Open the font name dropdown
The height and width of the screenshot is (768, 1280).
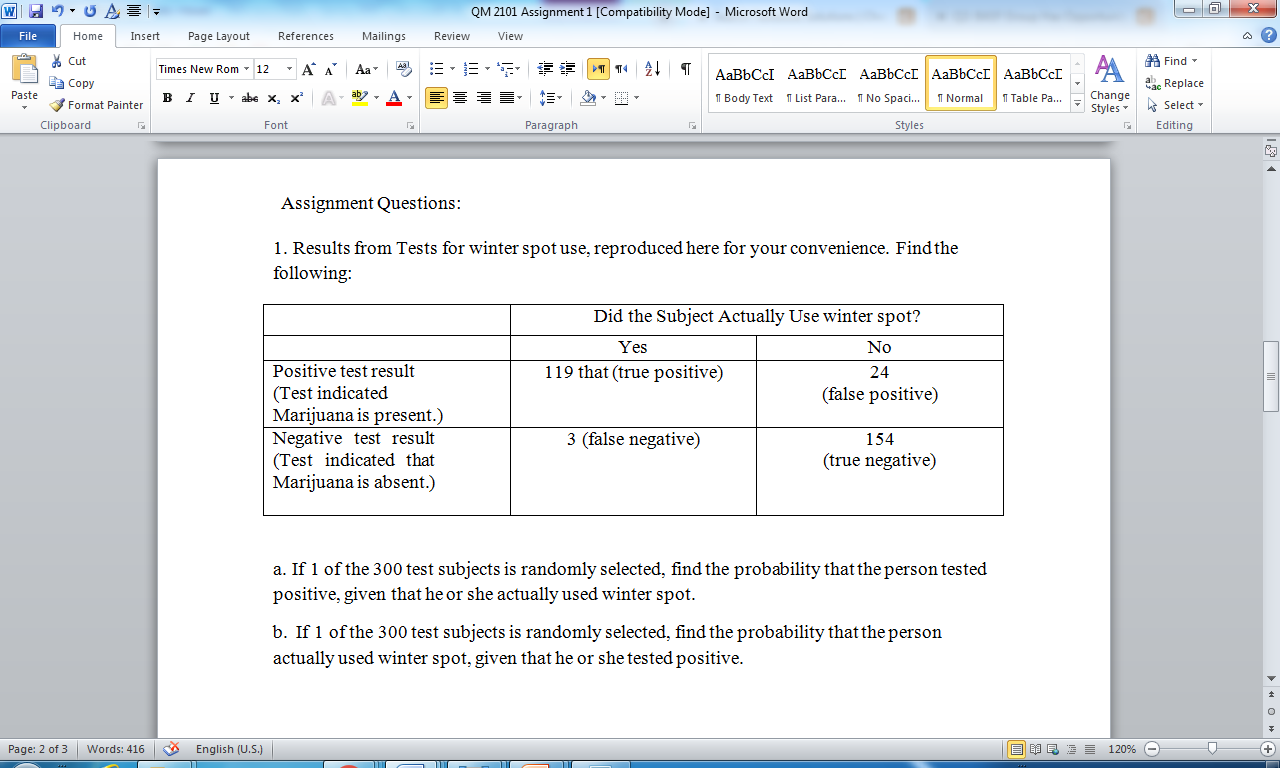click(247, 69)
